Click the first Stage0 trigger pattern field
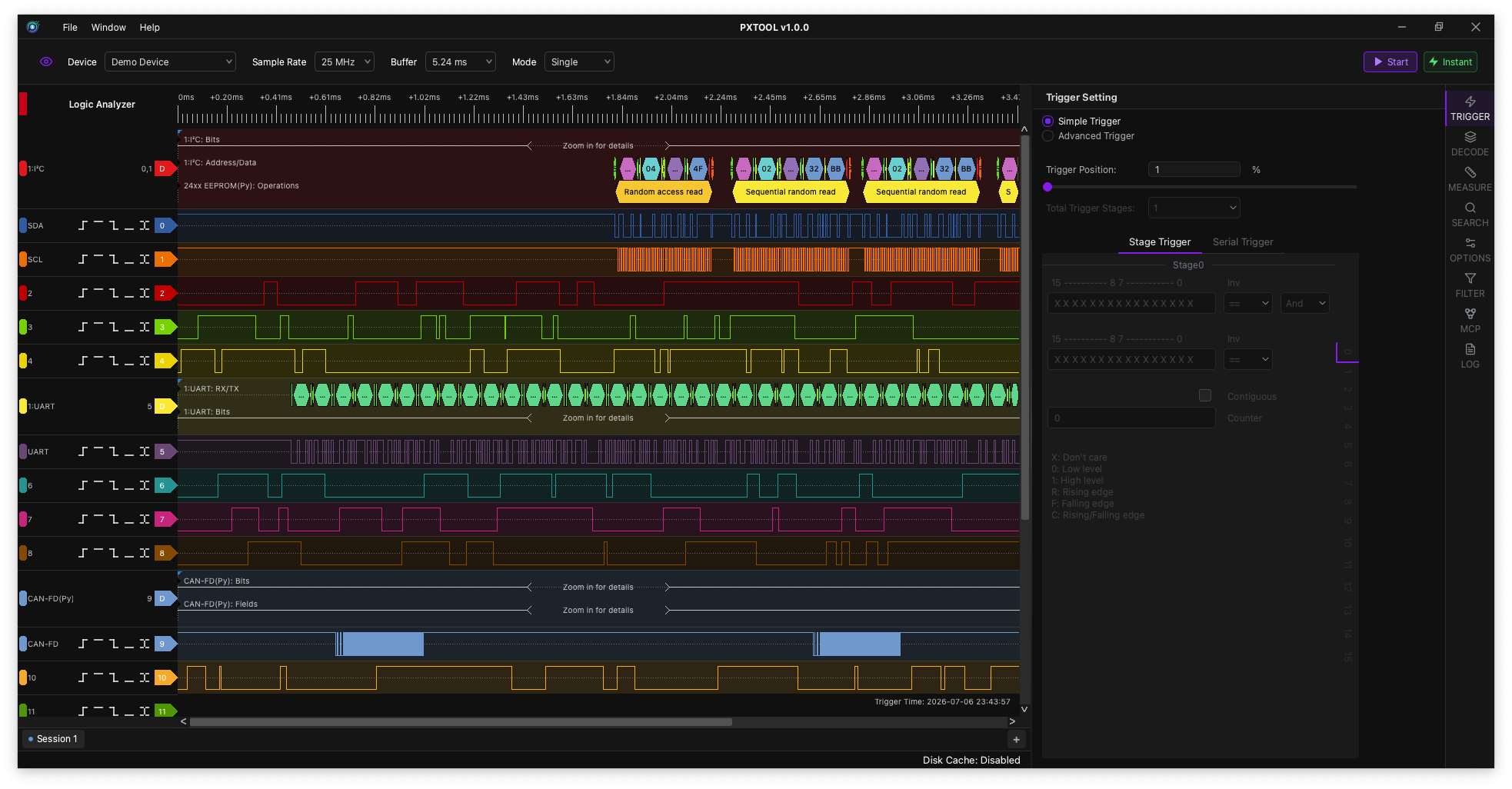Screen dimensions: 1512x789 [x=1131, y=303]
